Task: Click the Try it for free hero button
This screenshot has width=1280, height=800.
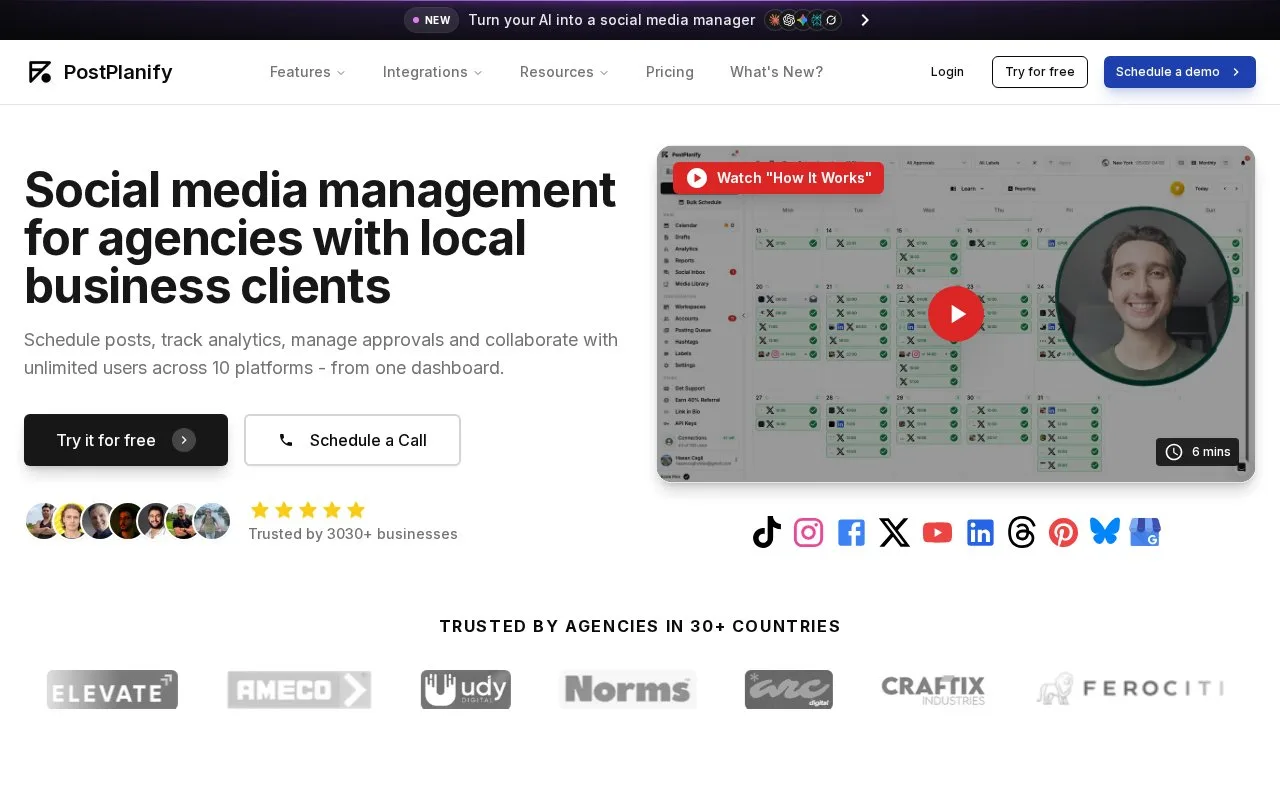Action: click(126, 440)
